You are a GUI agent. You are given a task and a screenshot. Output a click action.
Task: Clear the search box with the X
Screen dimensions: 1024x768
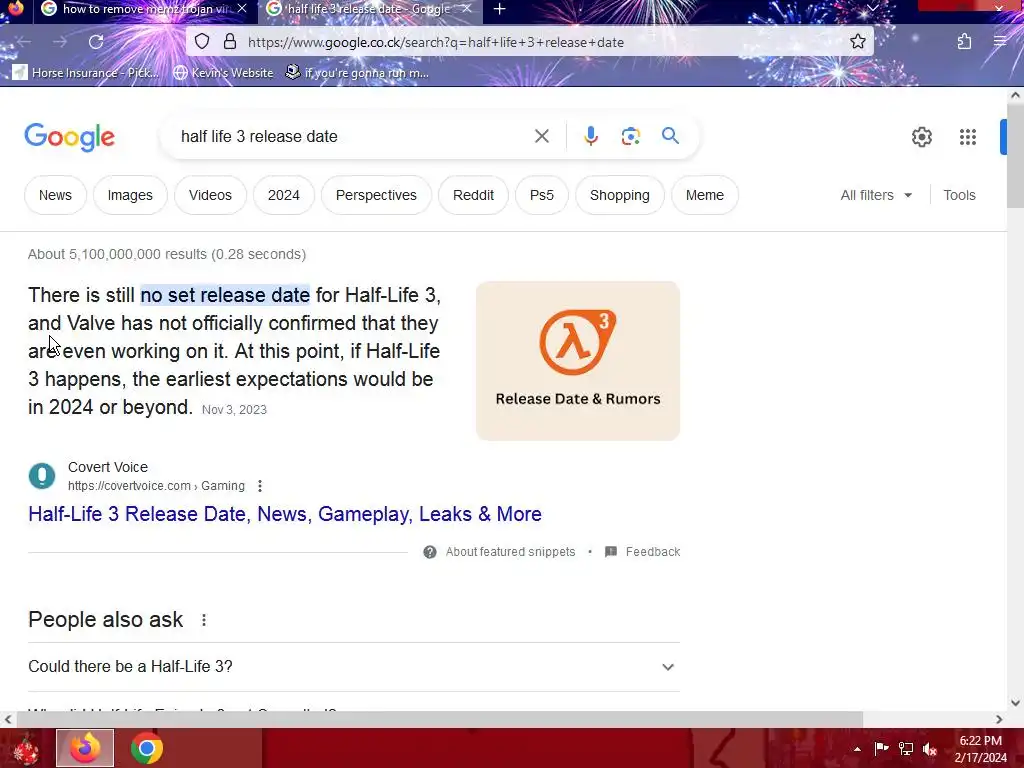541,136
